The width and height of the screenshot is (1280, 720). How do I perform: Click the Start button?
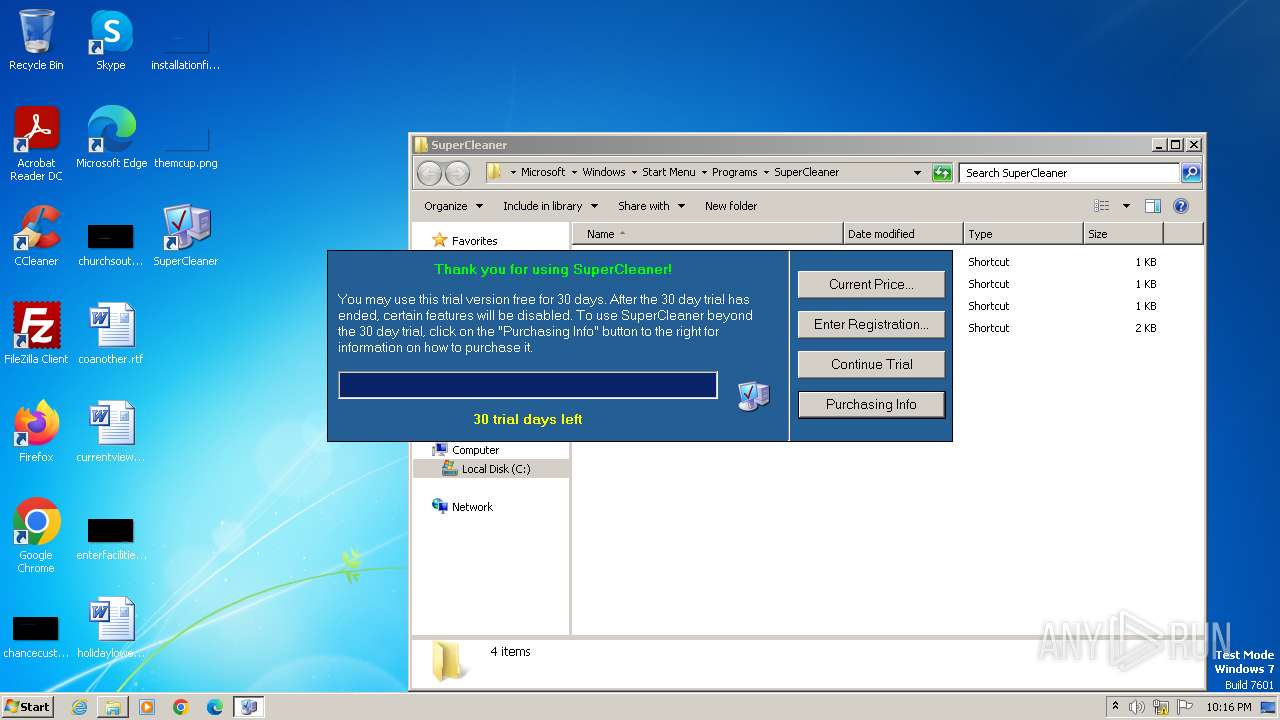27,707
